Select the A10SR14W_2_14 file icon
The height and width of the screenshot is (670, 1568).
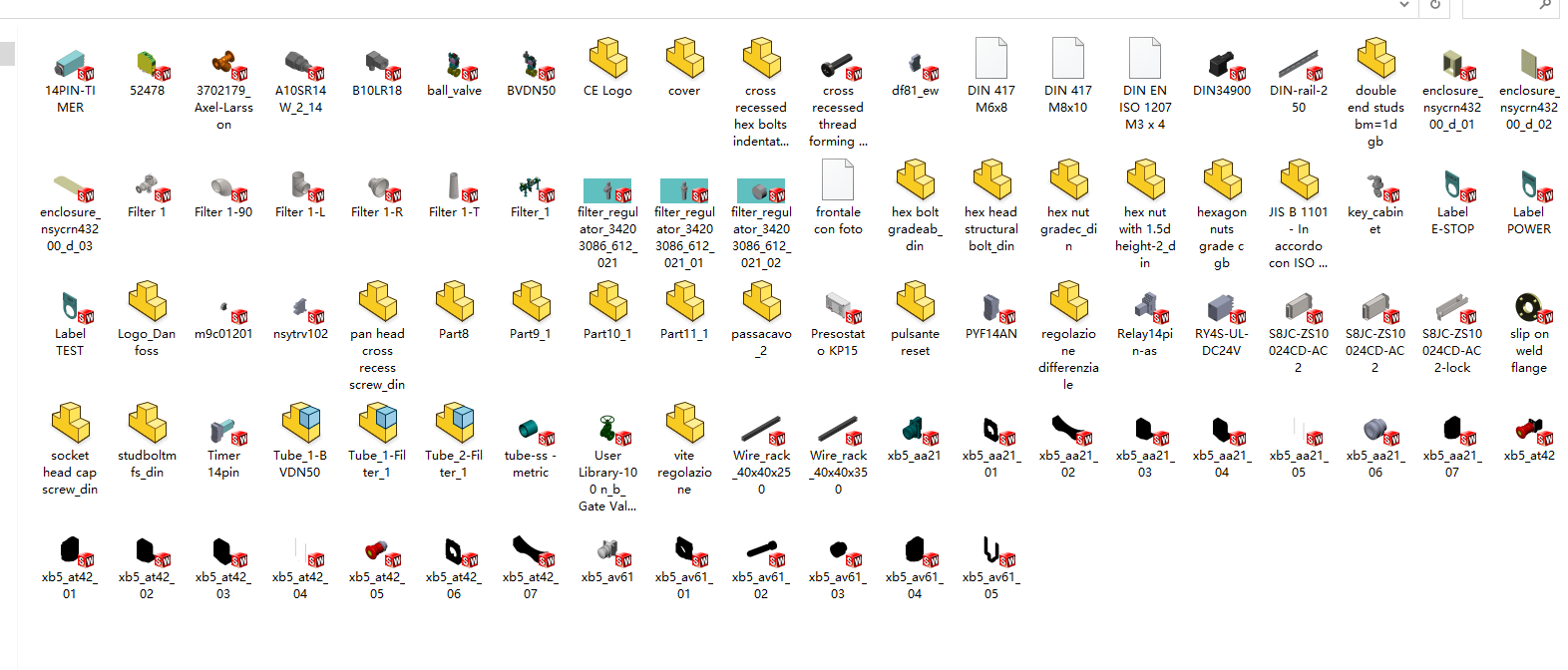tap(301, 64)
